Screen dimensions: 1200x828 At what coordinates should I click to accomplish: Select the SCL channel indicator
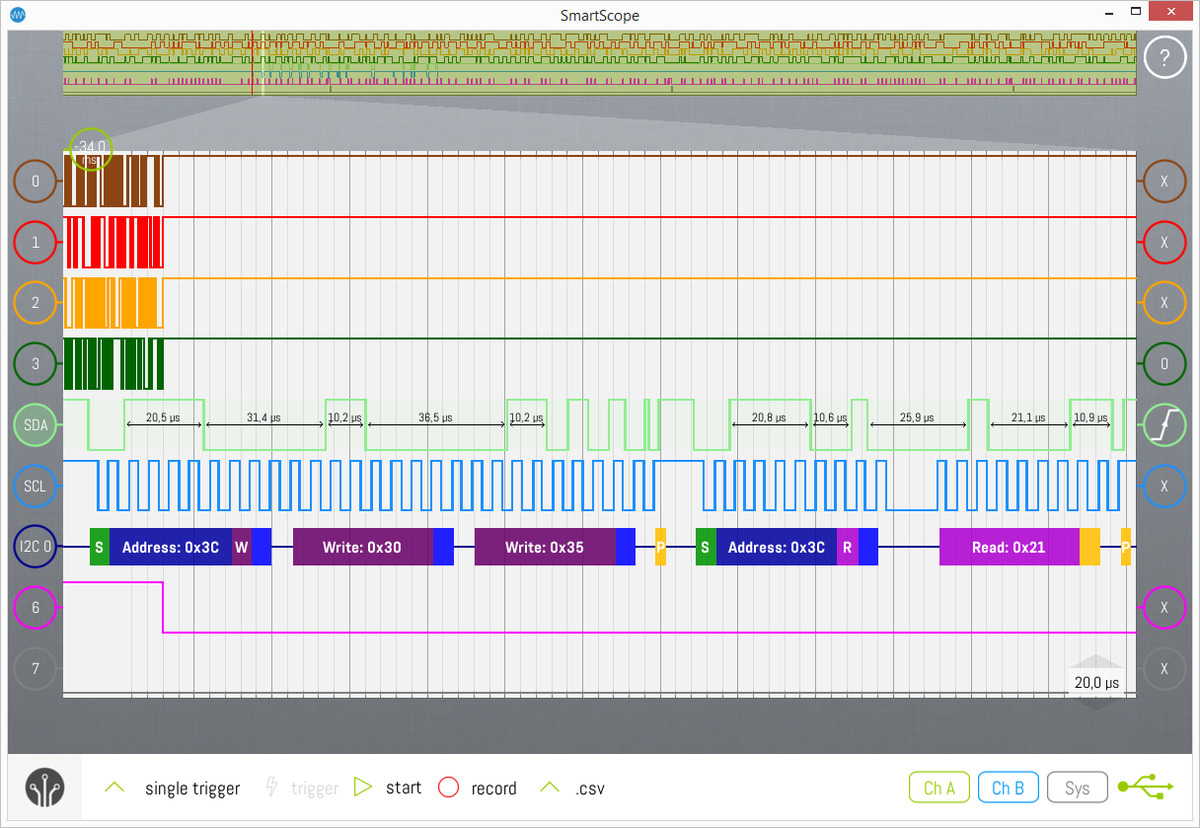click(36, 486)
